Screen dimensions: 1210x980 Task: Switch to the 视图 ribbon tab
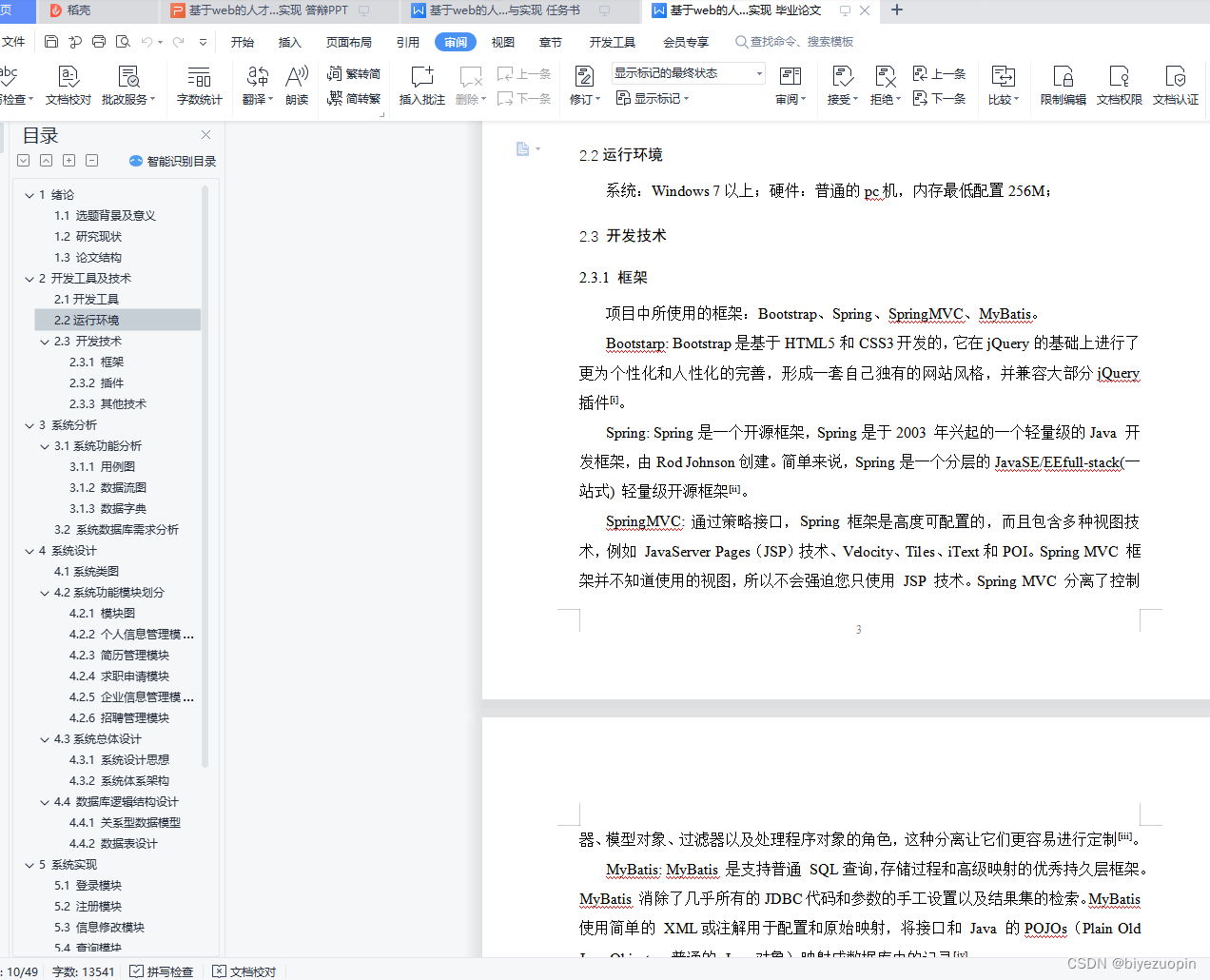(503, 42)
